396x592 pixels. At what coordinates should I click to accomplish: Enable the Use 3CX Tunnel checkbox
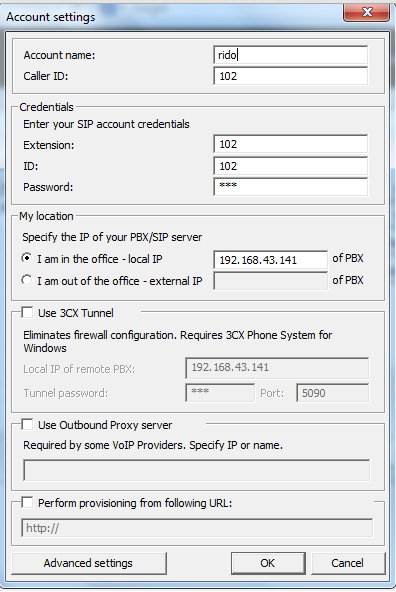27,313
